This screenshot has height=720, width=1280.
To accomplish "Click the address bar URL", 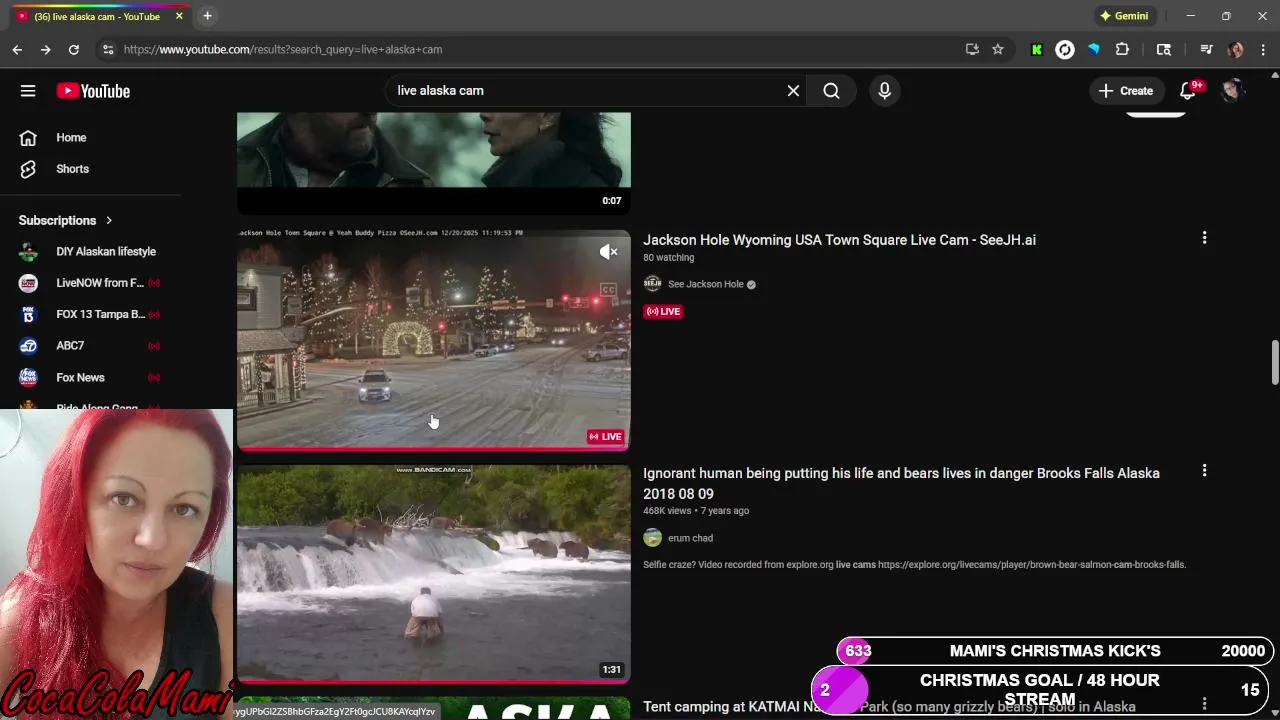I will 283,49.
